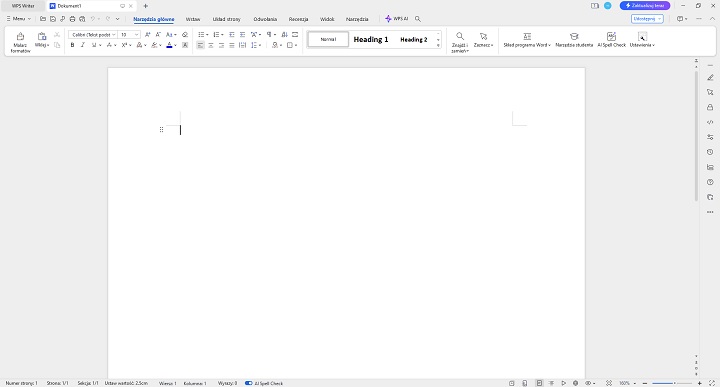Viewport: 720px width, 387px height.
Task: Click the WPS AI sparkle icon
Action: pos(388,19)
